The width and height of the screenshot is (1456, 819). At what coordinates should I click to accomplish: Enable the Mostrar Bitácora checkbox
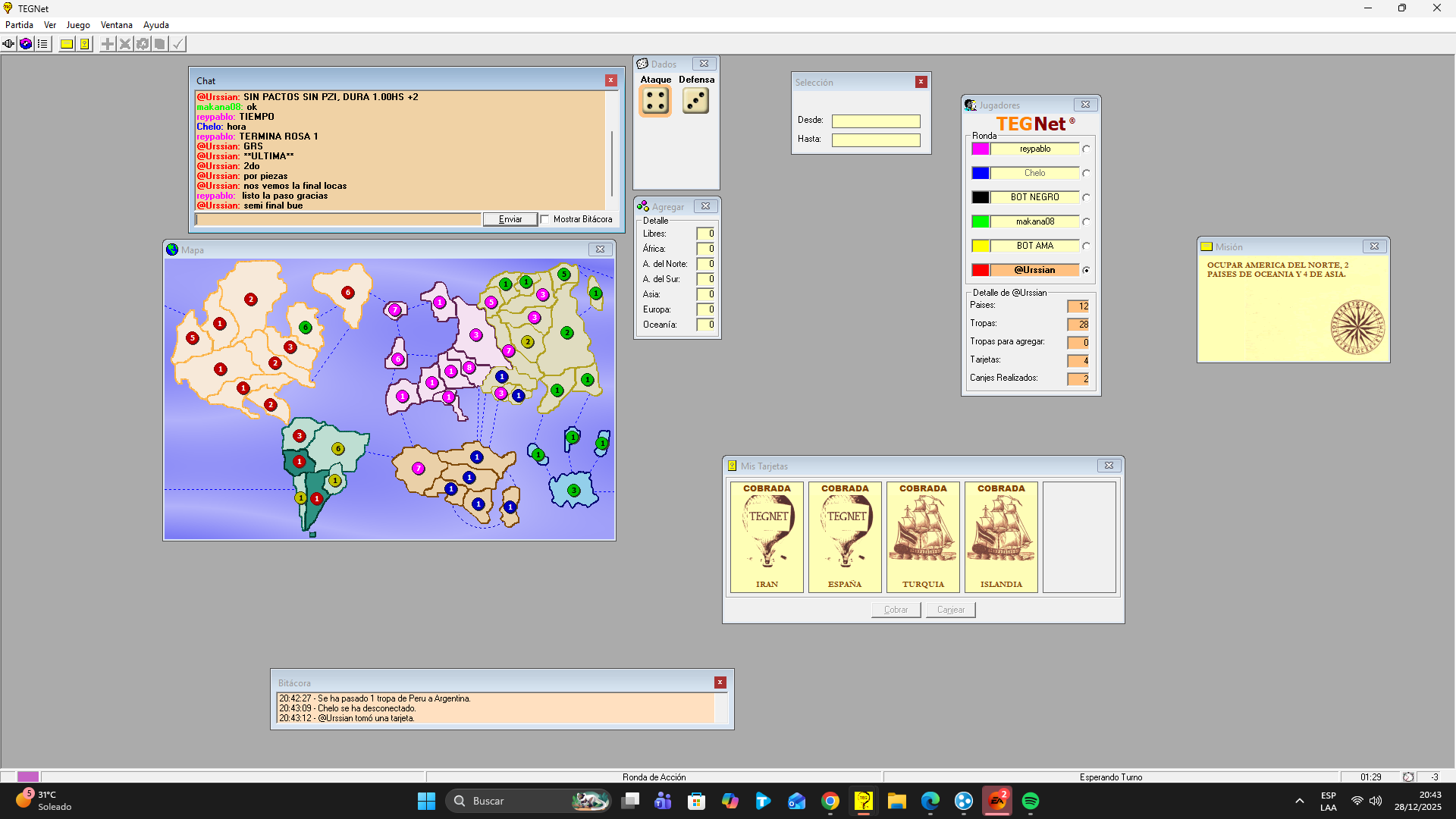(x=545, y=220)
